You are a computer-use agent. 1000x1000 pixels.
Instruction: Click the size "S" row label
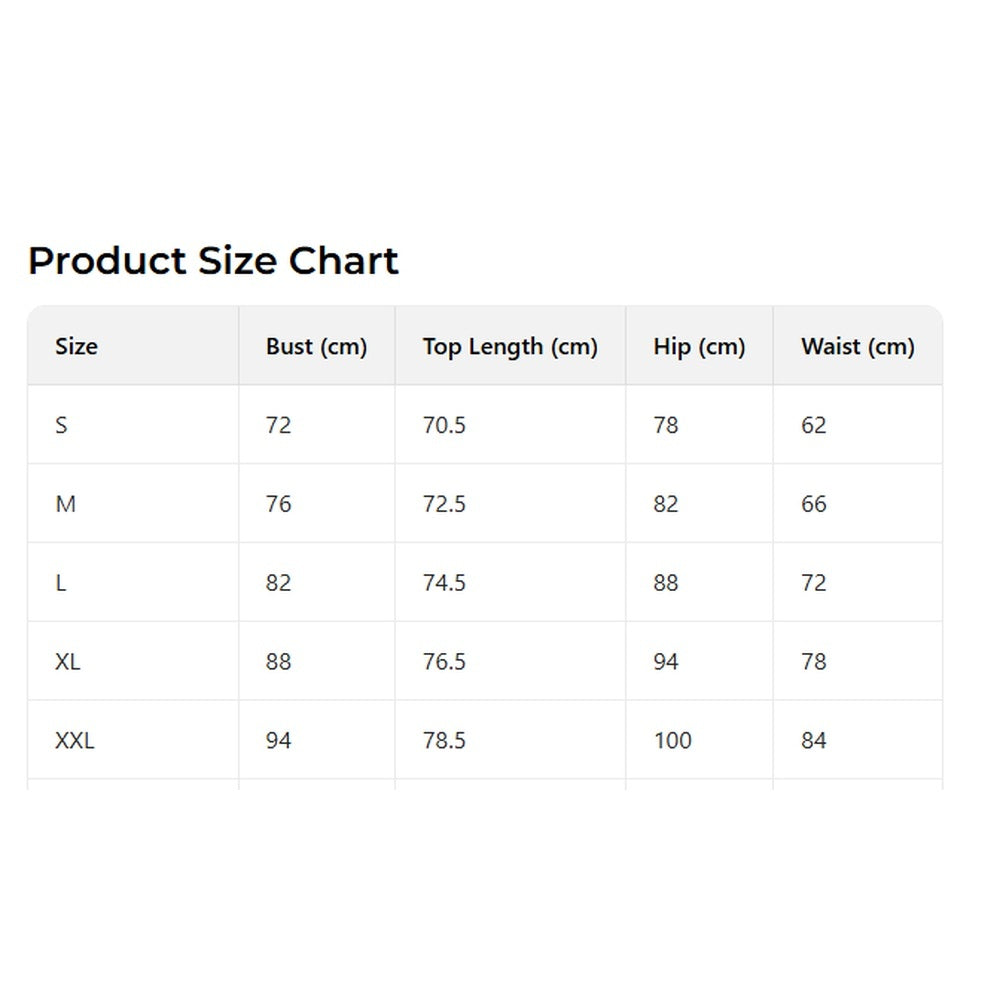62,425
